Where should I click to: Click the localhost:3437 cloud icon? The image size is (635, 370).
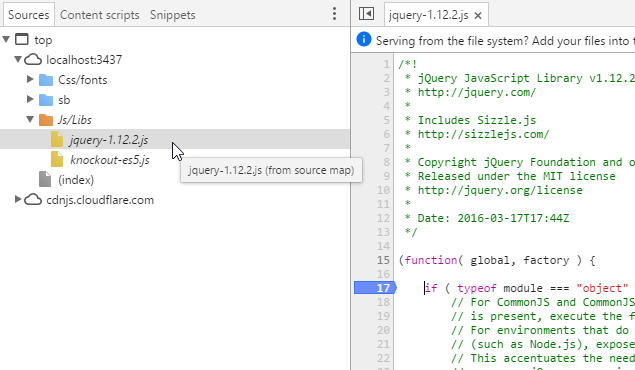point(33,60)
